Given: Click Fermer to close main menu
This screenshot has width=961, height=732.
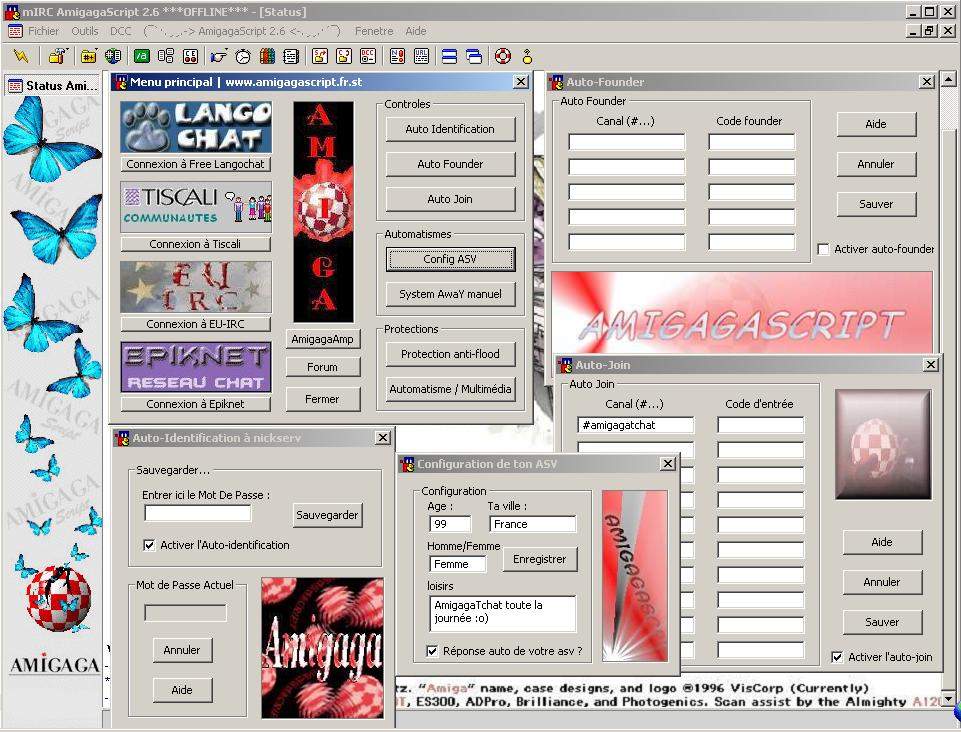Looking at the screenshot, I should 322,399.
